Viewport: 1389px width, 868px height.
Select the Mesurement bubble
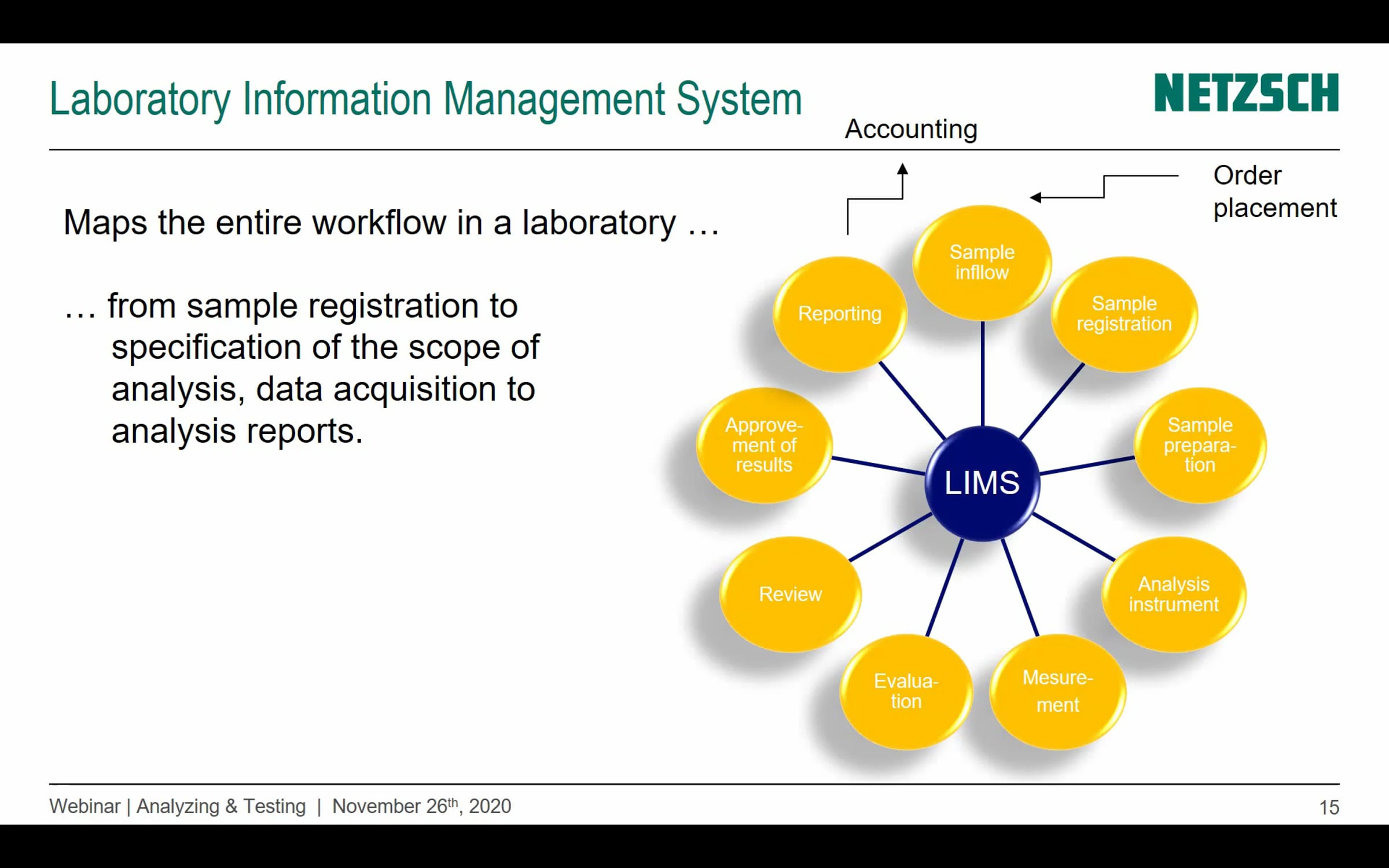pyautogui.click(x=1057, y=691)
